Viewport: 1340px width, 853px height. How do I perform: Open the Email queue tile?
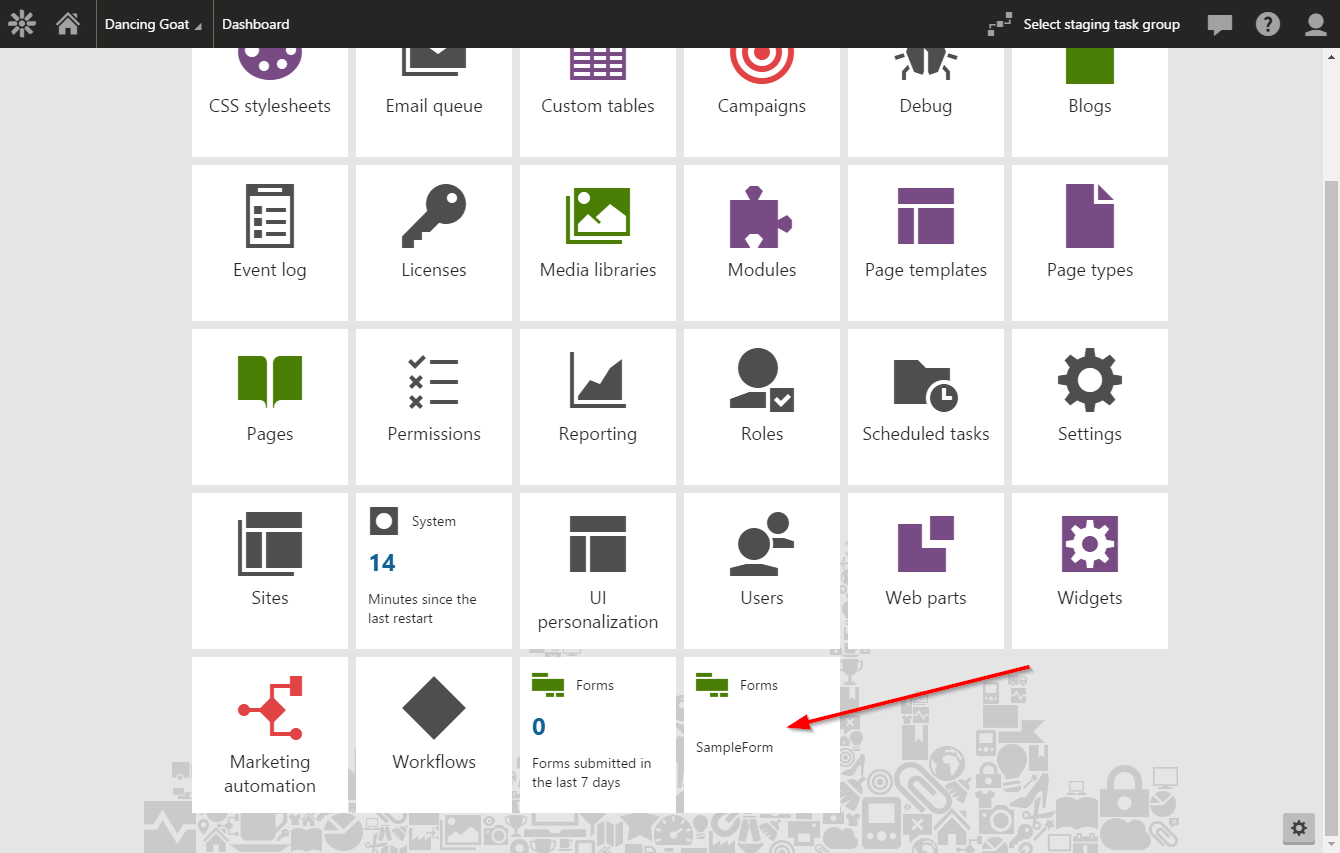tap(434, 102)
